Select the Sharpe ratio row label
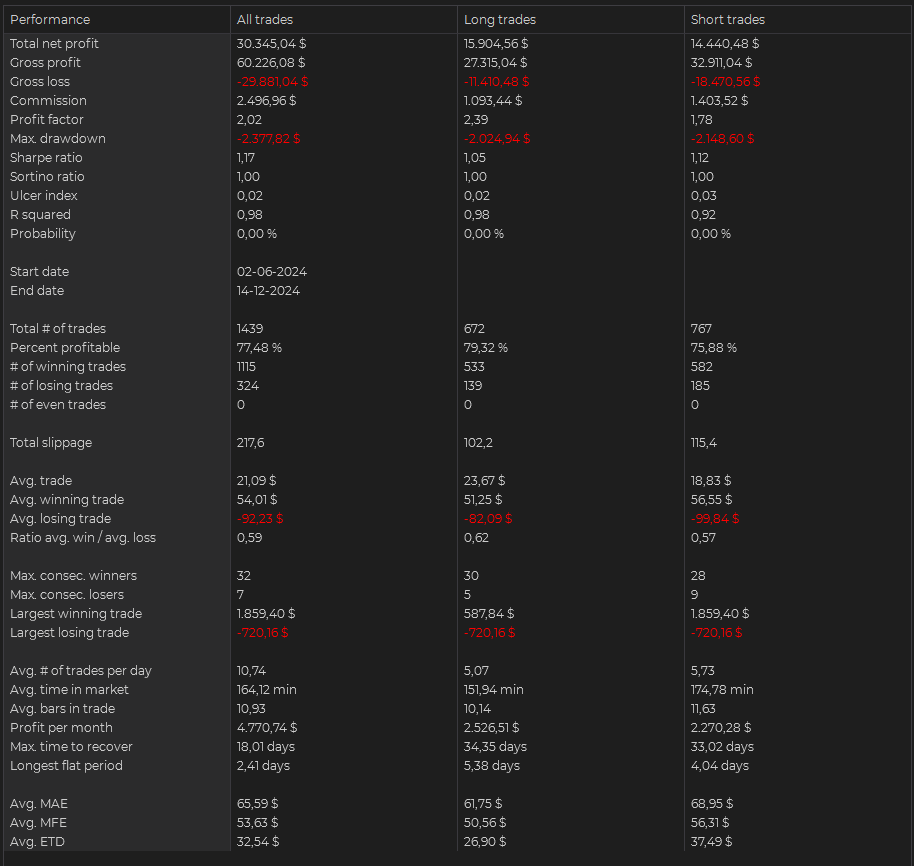 (46, 157)
